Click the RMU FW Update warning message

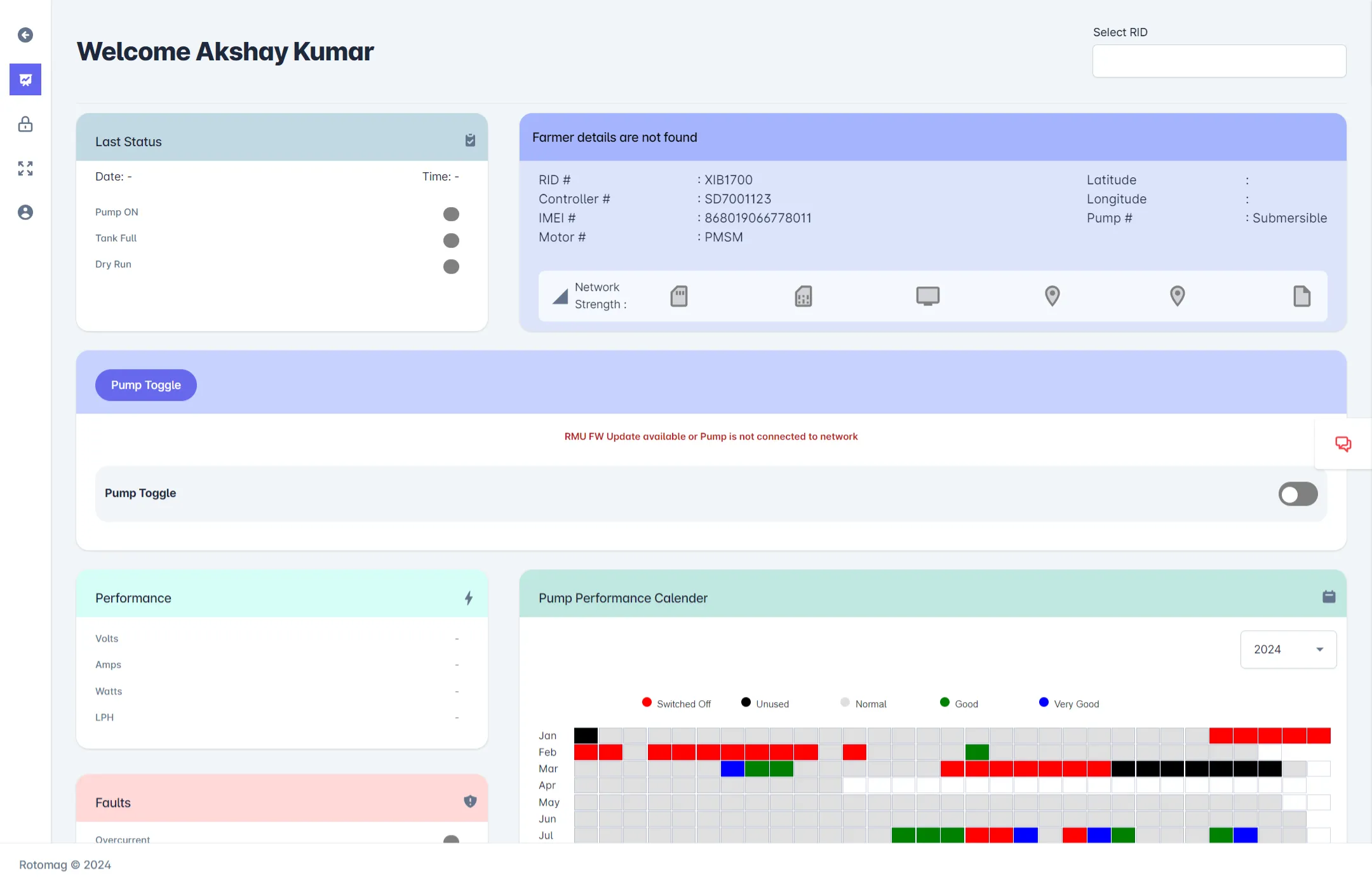[x=711, y=437]
